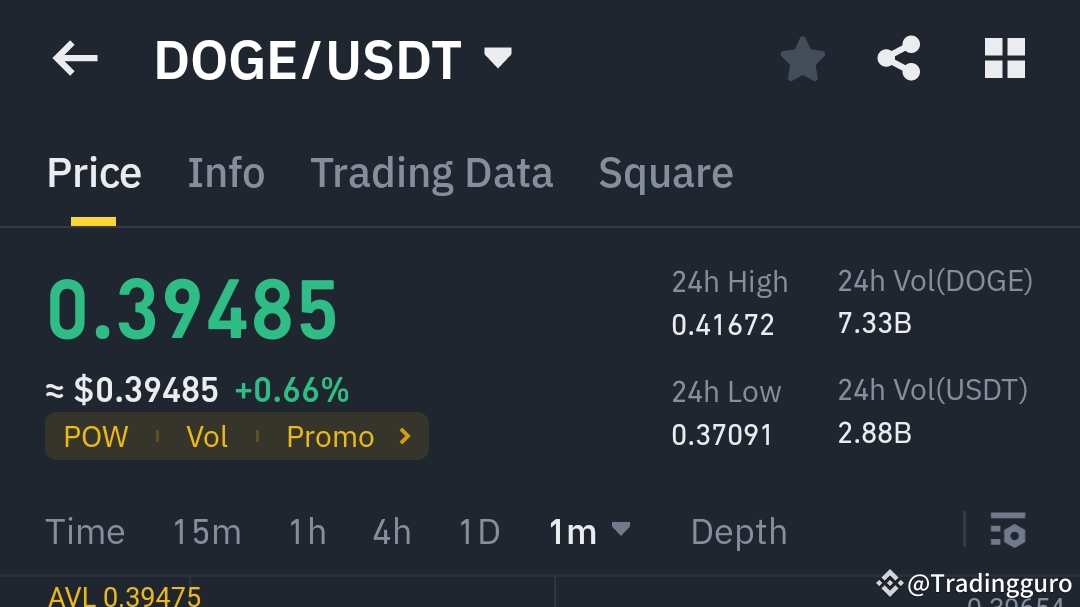Share this trading pair via the share icon
This screenshot has height=607, width=1080.
(898, 58)
